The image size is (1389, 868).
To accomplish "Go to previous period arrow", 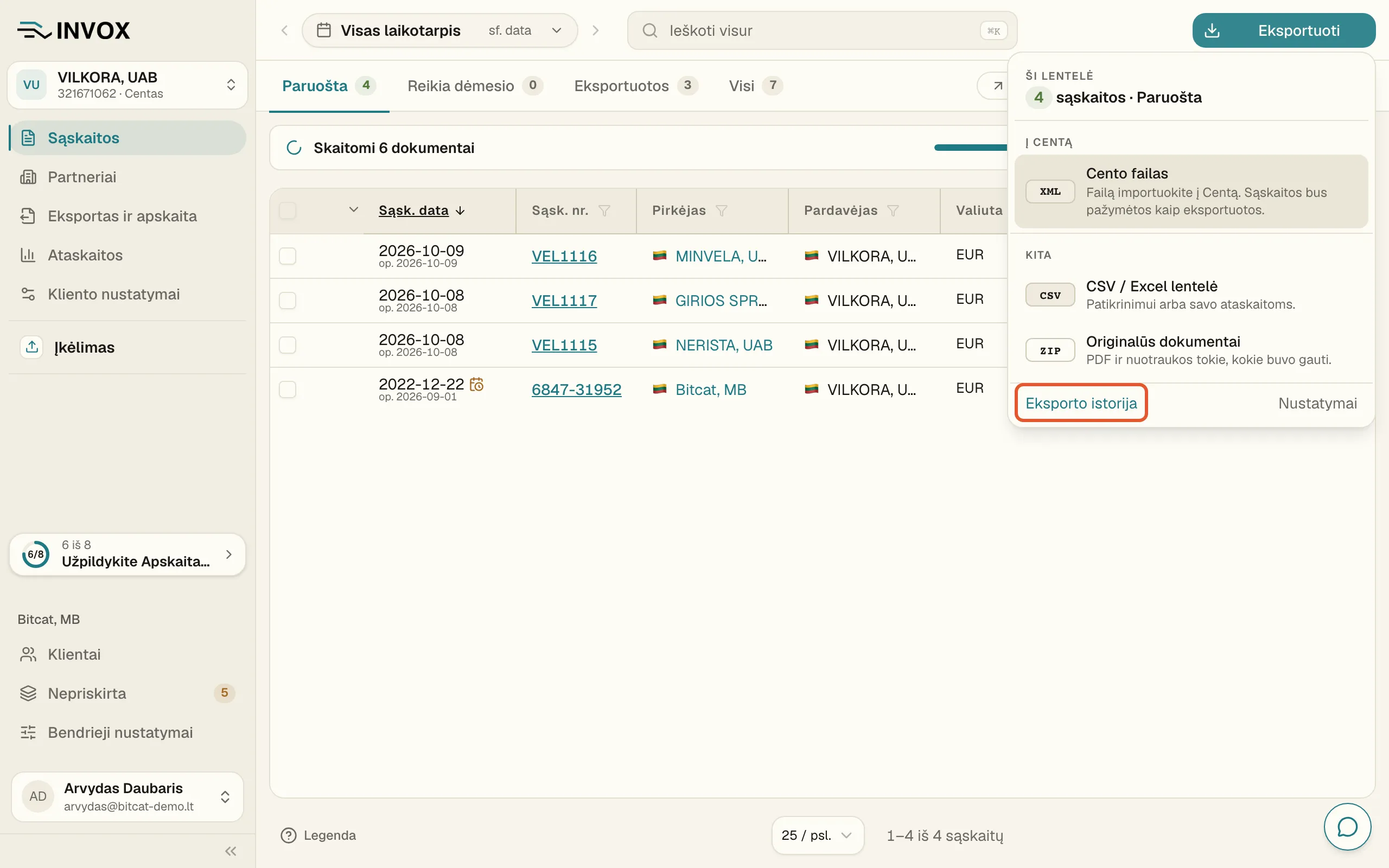I will tap(284, 30).
